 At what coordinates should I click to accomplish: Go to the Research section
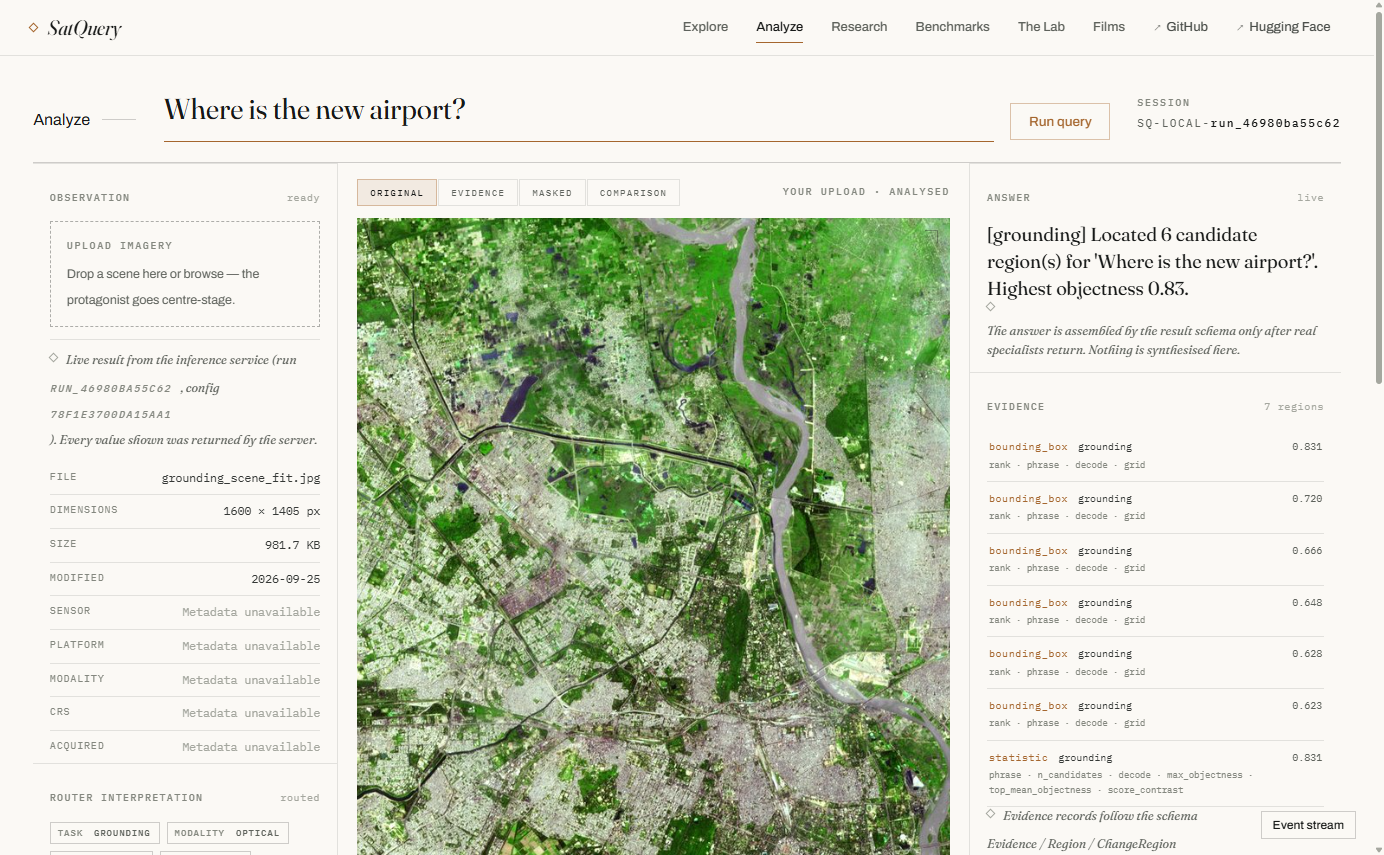click(859, 27)
